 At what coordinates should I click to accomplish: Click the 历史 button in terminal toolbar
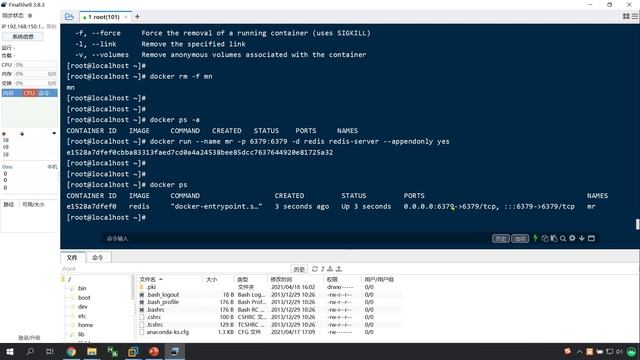(500, 238)
